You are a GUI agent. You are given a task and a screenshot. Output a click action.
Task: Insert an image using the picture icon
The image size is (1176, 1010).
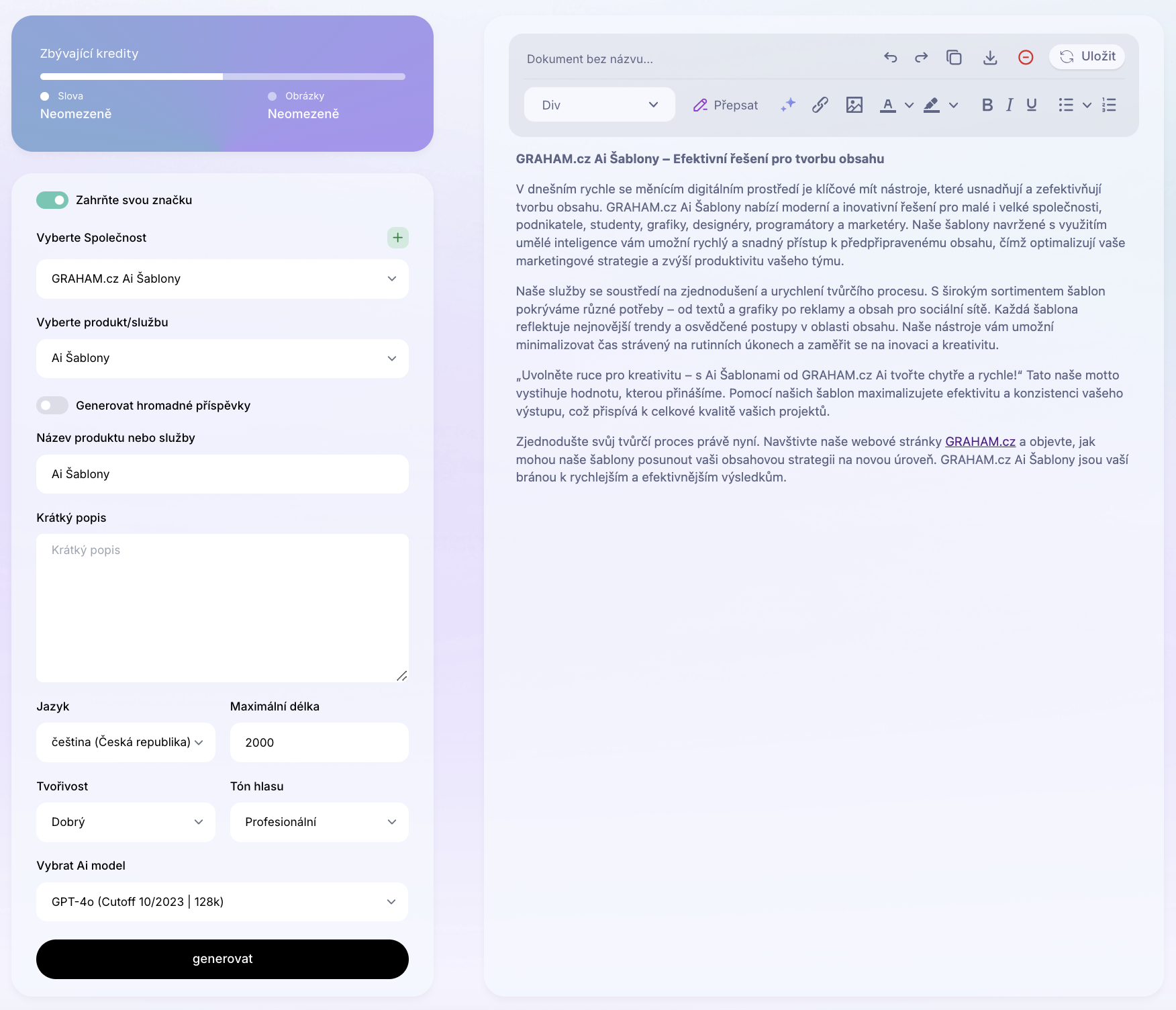coord(854,105)
